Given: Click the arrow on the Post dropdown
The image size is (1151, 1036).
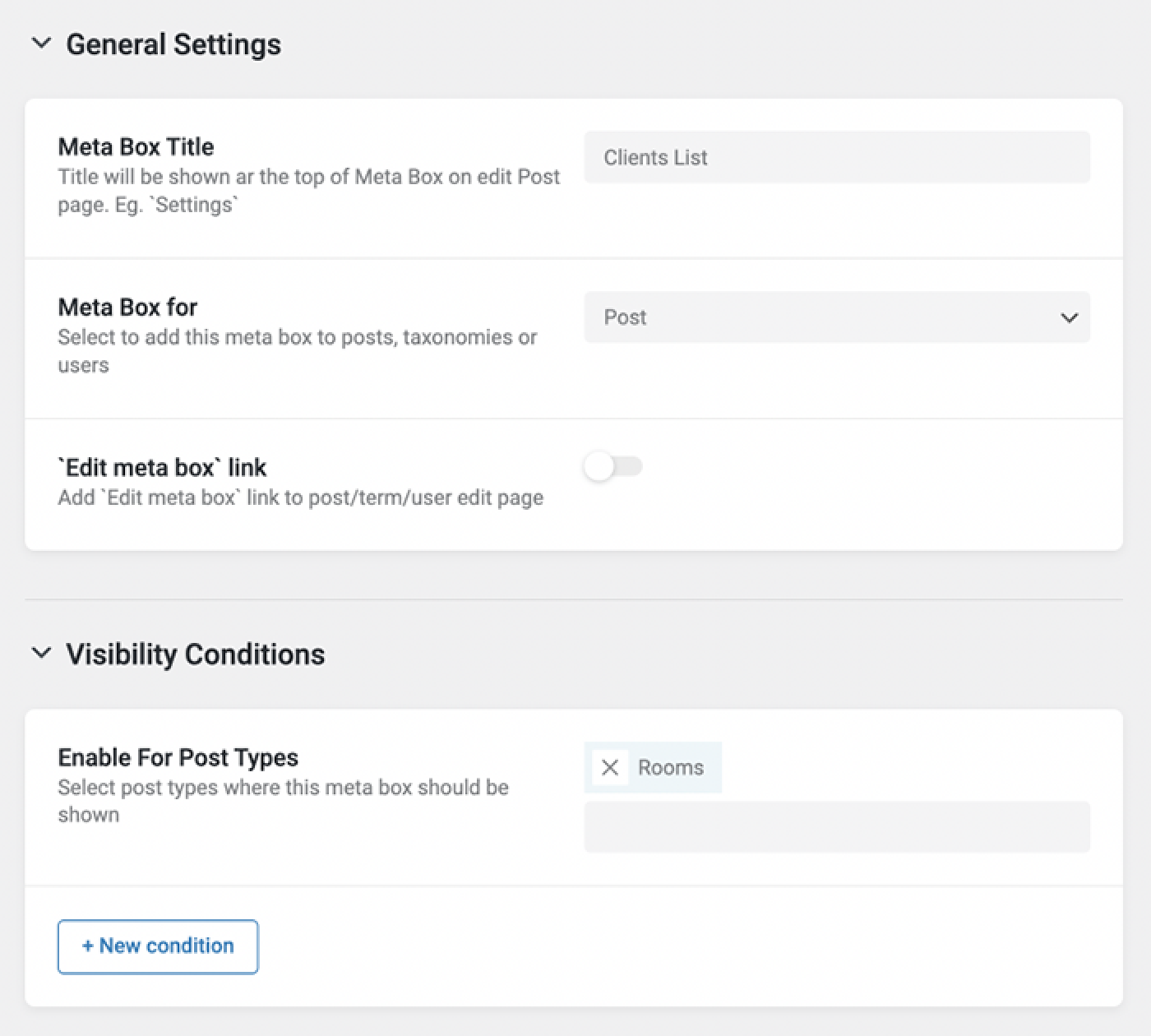Looking at the screenshot, I should tap(1069, 317).
